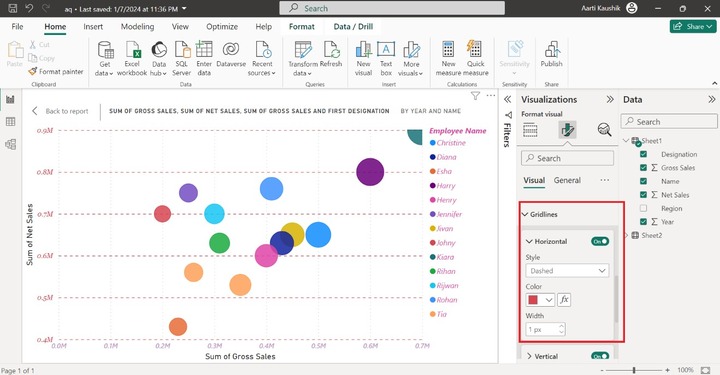The image size is (720, 375).
Task: Switch to the View tab
Action: point(180,27)
